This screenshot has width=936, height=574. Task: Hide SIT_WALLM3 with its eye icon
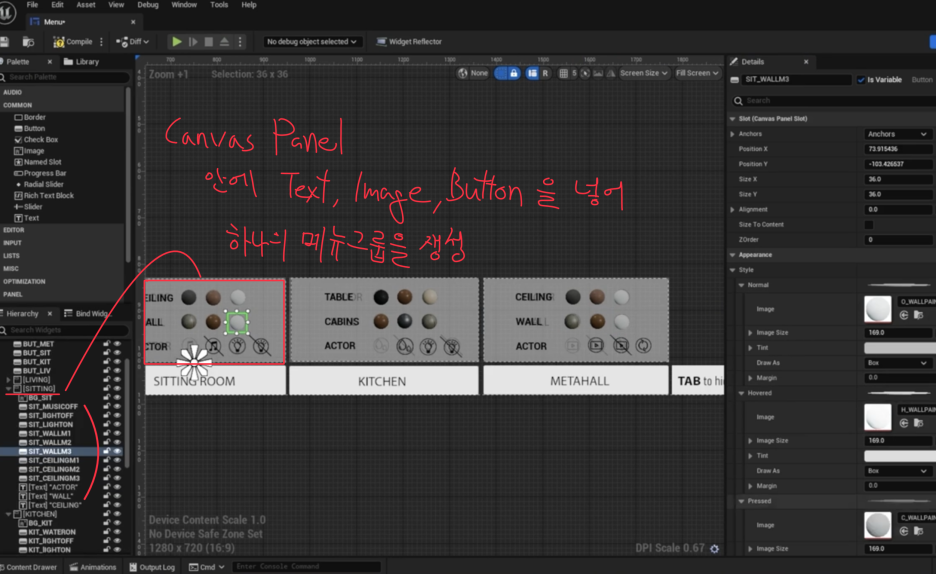click(x=117, y=452)
